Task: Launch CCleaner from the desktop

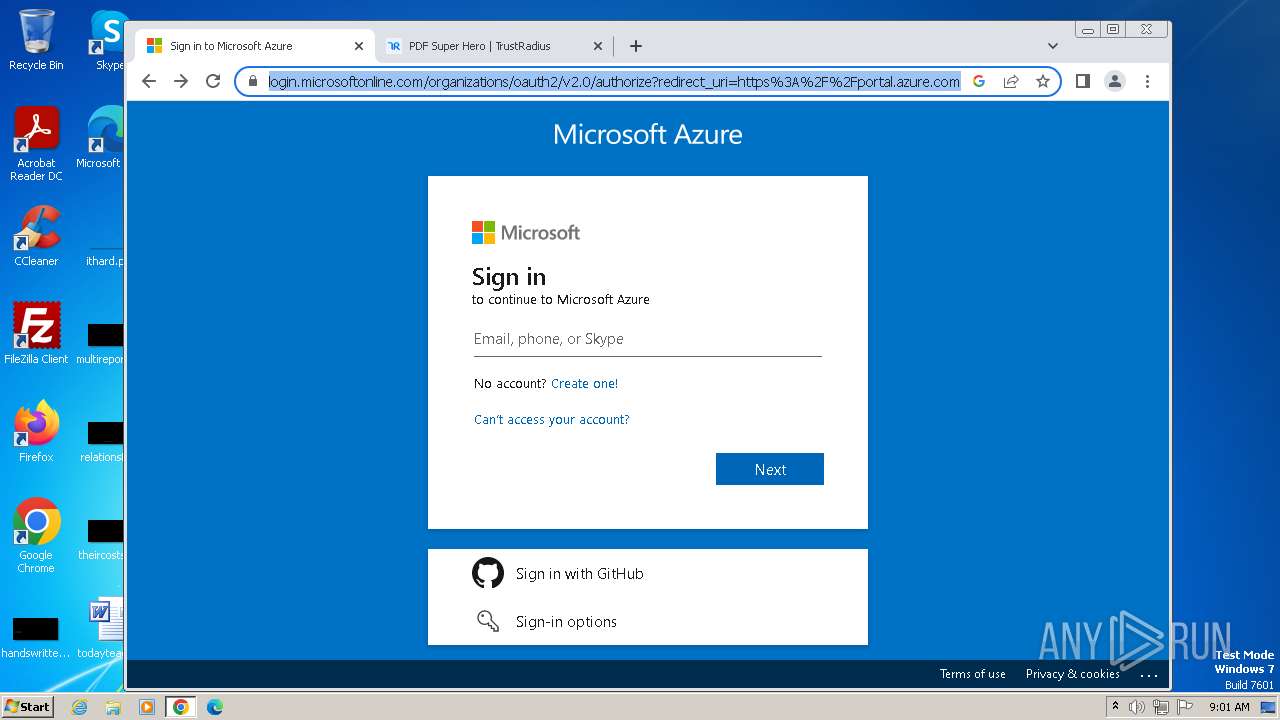Action: tap(36, 236)
